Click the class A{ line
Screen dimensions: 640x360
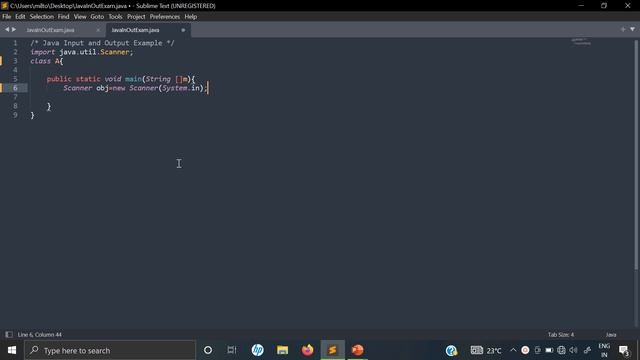click(x=47, y=61)
